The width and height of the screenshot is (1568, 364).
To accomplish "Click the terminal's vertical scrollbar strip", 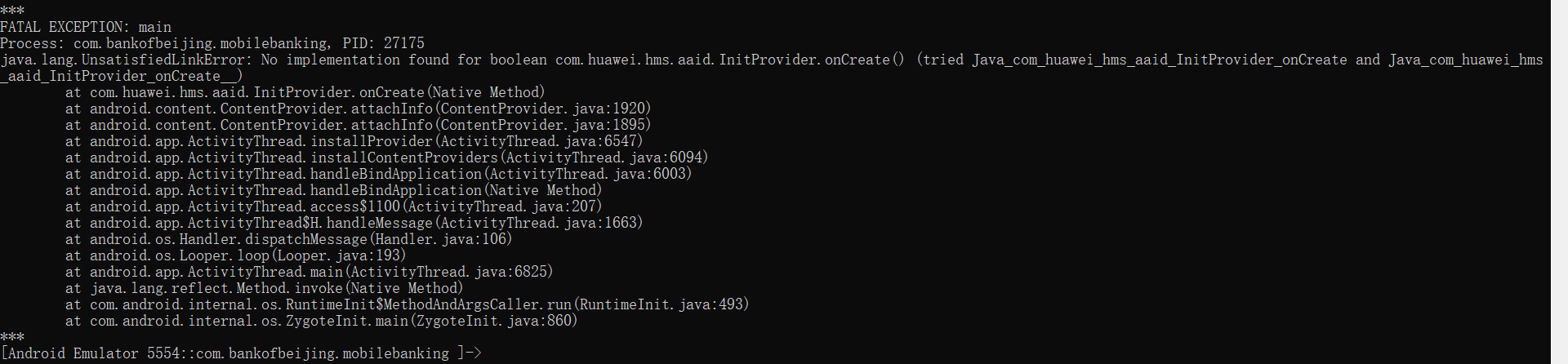I will pos(1559,182).
